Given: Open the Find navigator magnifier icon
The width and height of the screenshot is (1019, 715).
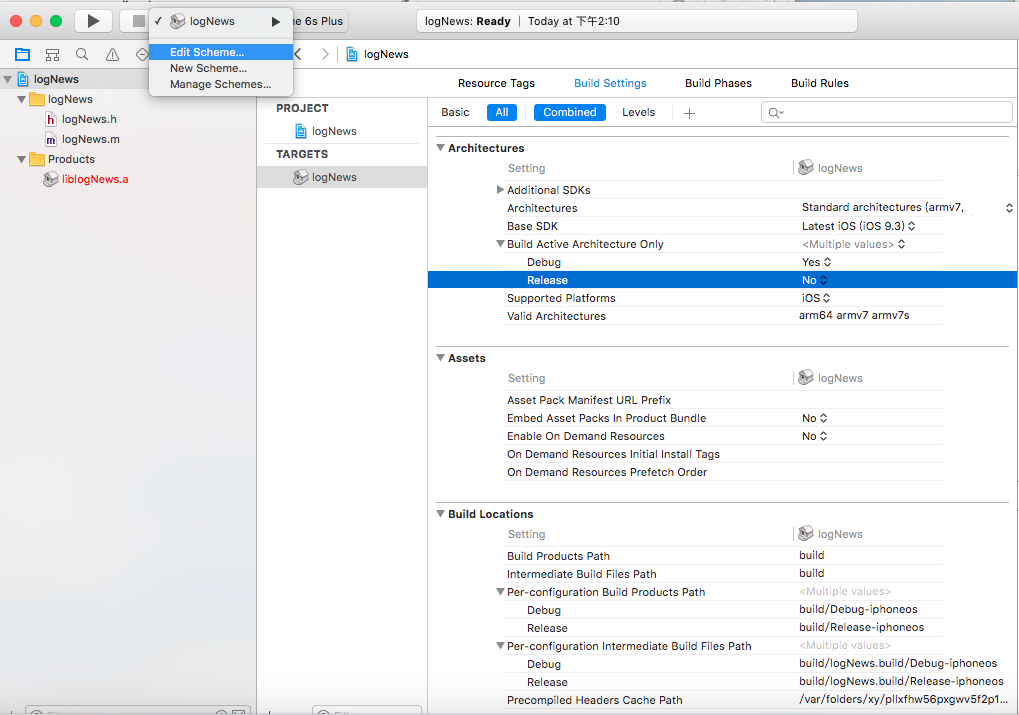Looking at the screenshot, I should click(82, 55).
